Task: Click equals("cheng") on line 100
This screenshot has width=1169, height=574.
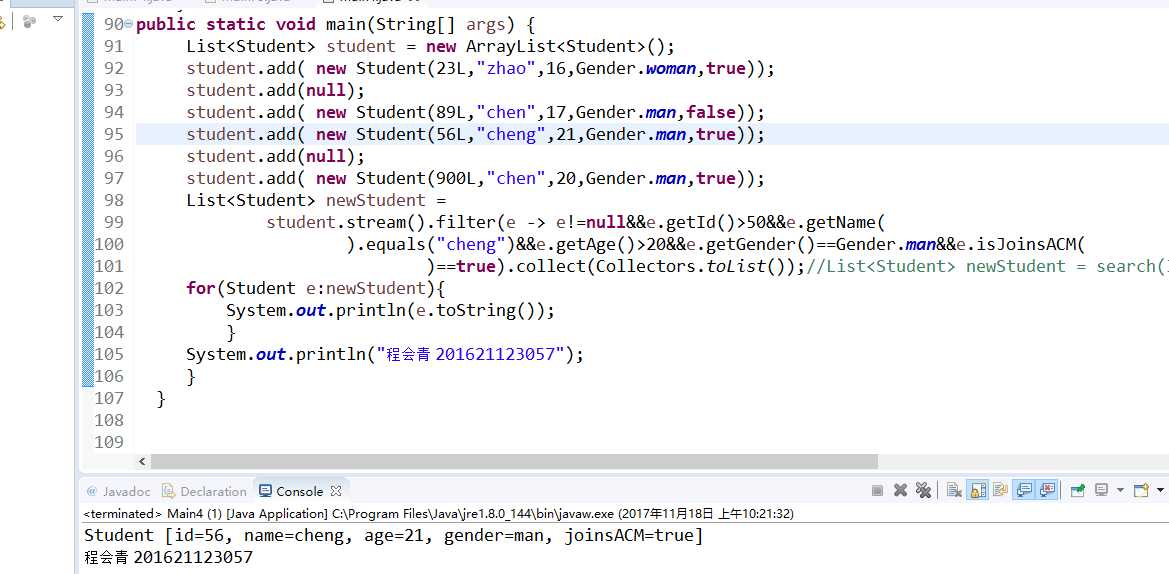Action: (x=436, y=245)
